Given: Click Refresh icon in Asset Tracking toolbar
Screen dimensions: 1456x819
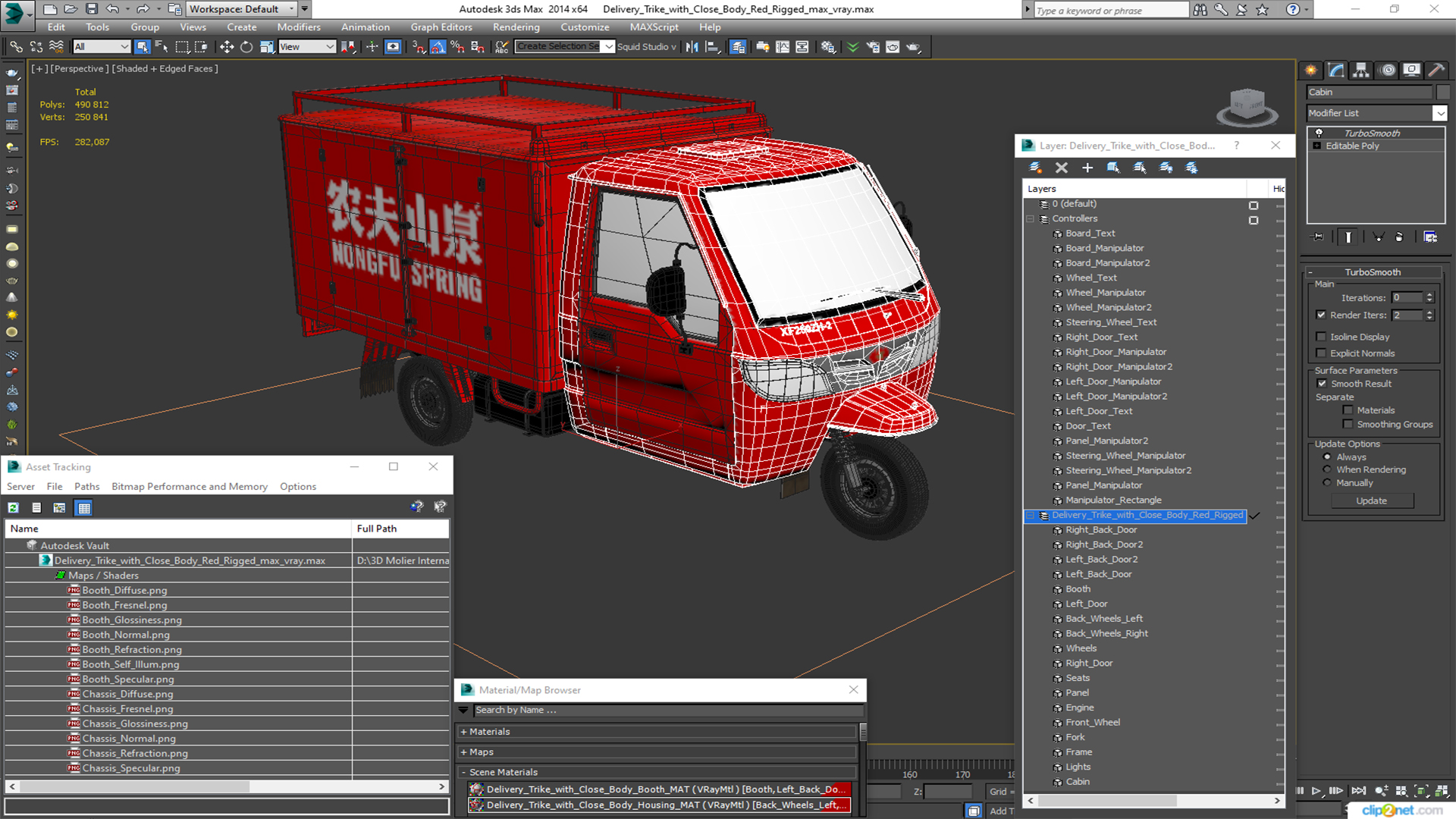Looking at the screenshot, I should tap(14, 508).
